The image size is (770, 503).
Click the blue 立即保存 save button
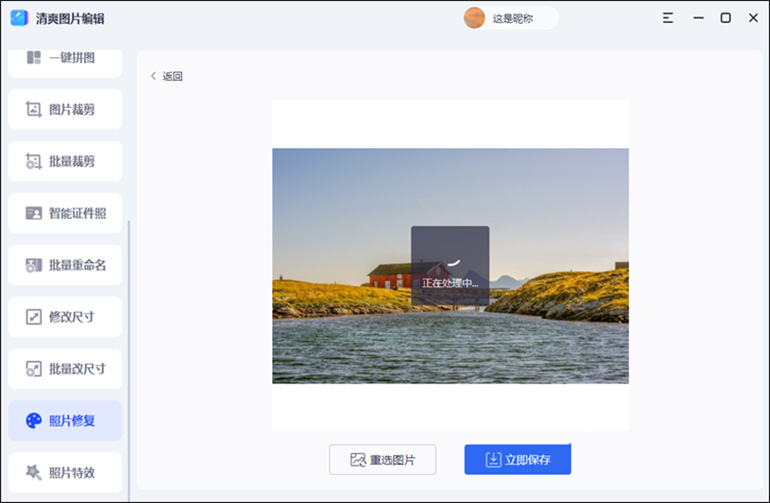click(517, 460)
